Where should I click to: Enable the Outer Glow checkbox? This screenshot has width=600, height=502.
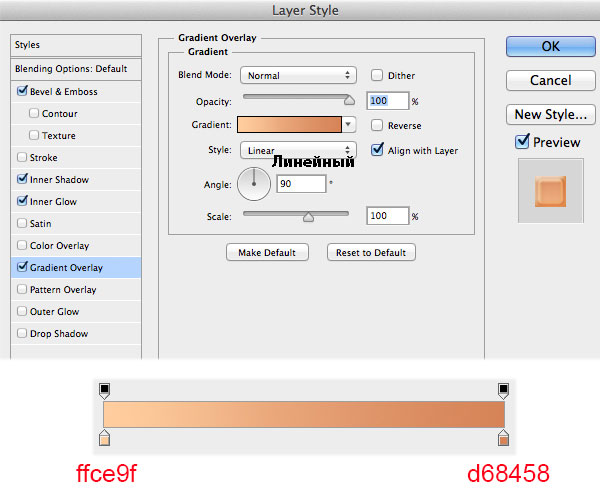pyautogui.click(x=22, y=311)
